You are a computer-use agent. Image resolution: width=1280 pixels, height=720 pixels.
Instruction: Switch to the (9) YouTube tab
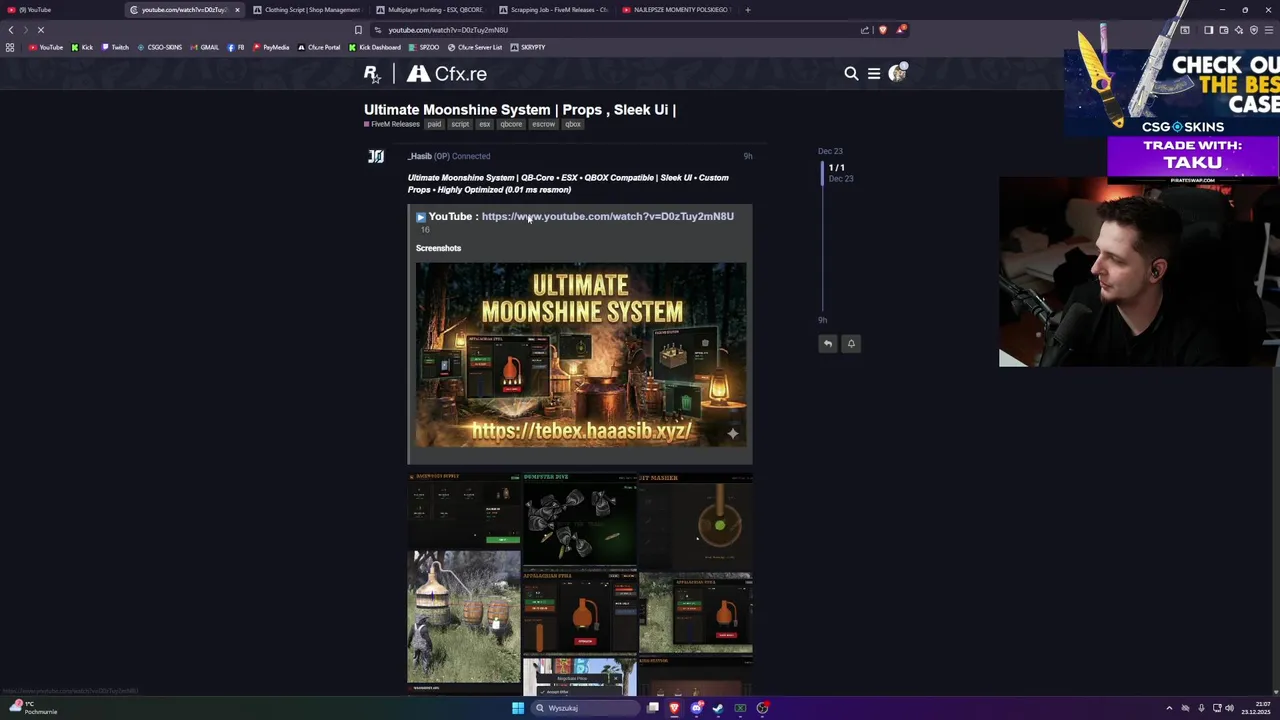[x=60, y=10]
